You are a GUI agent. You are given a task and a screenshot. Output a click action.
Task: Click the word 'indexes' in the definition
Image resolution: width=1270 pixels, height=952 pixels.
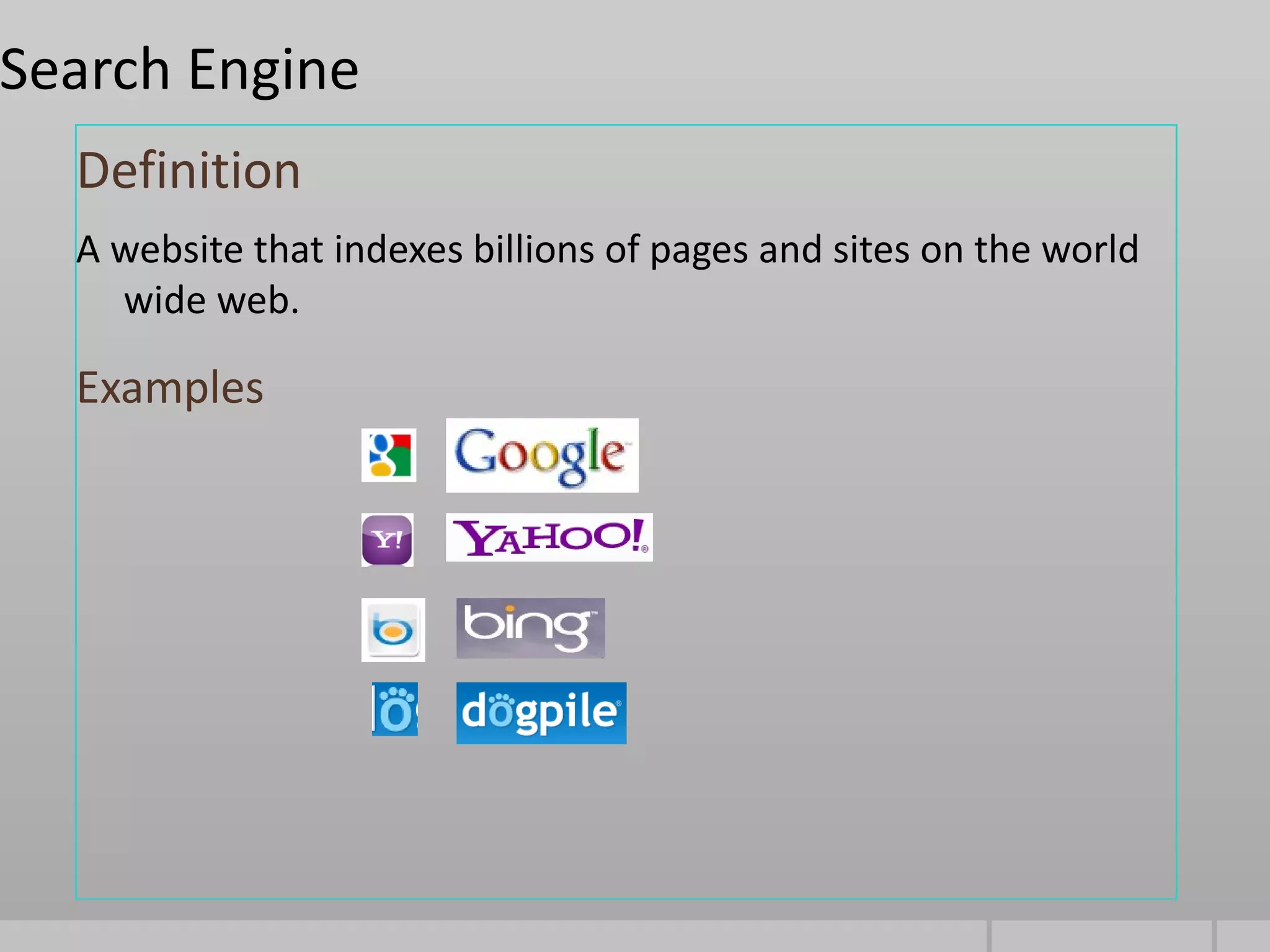point(399,250)
